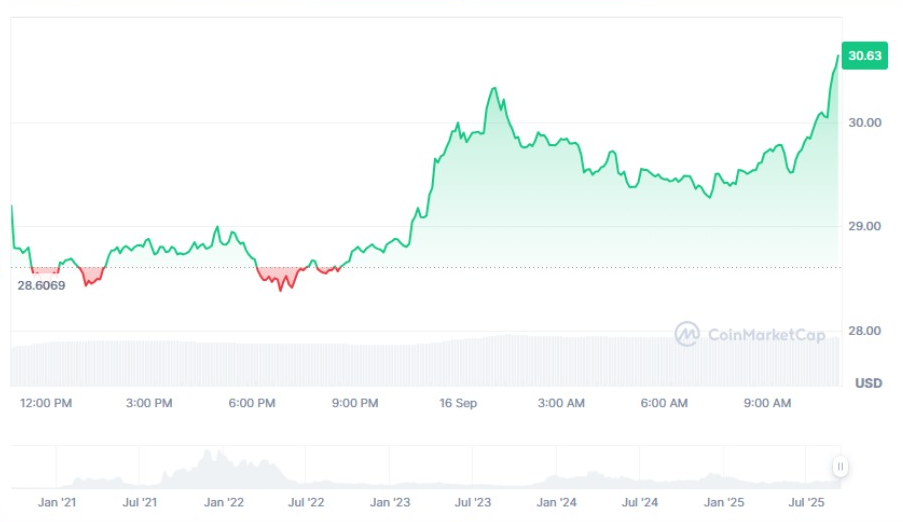This screenshot has width=903, height=522.
Task: Click the 9:00 AM time axis label
Action: coord(767,403)
